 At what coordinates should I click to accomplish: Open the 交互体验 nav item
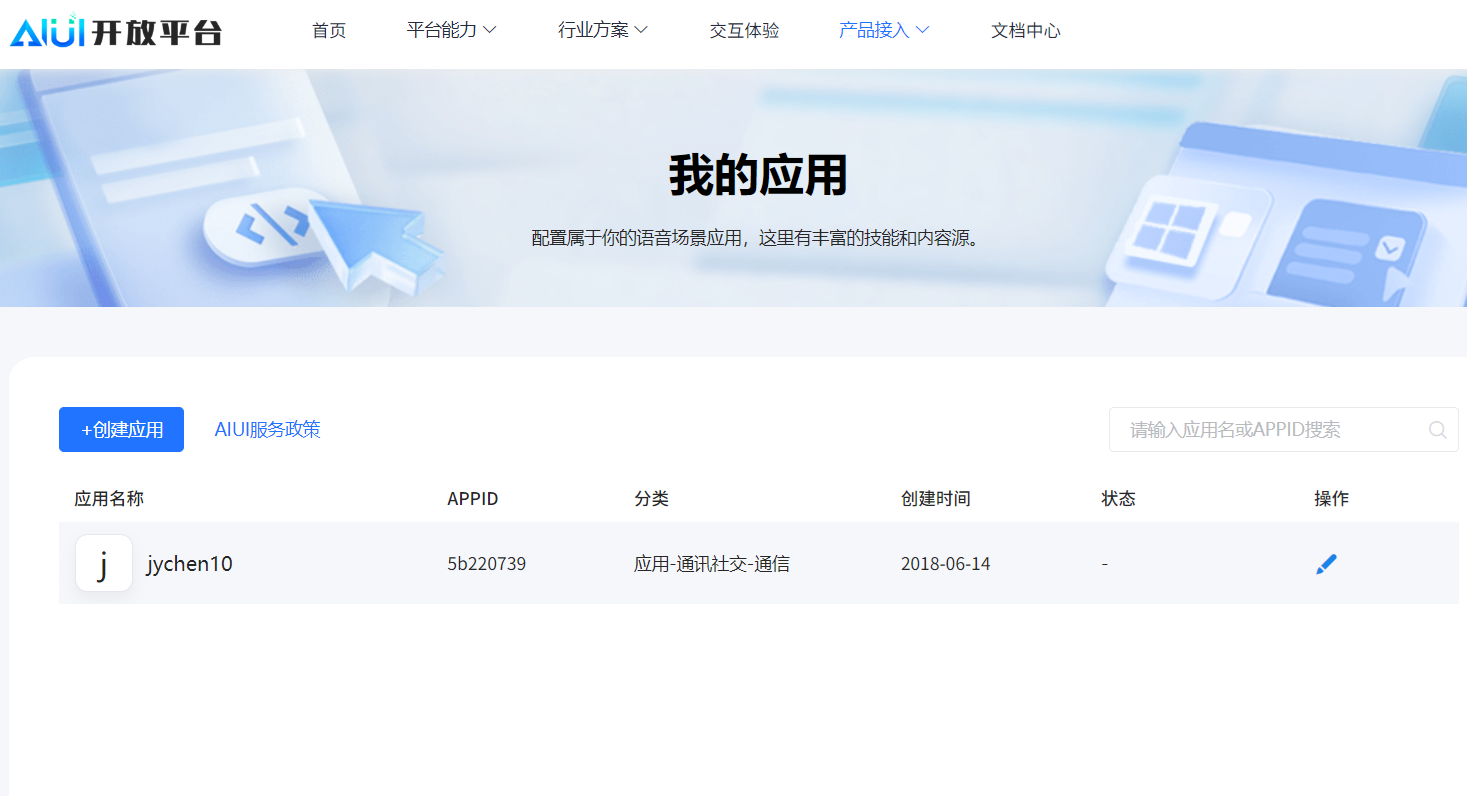click(744, 30)
